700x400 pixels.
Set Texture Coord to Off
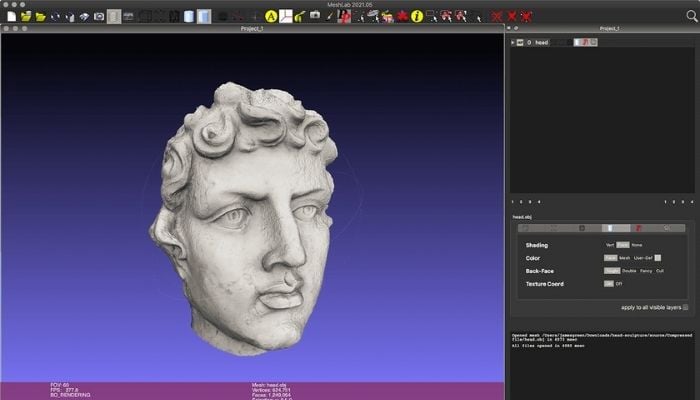620,284
